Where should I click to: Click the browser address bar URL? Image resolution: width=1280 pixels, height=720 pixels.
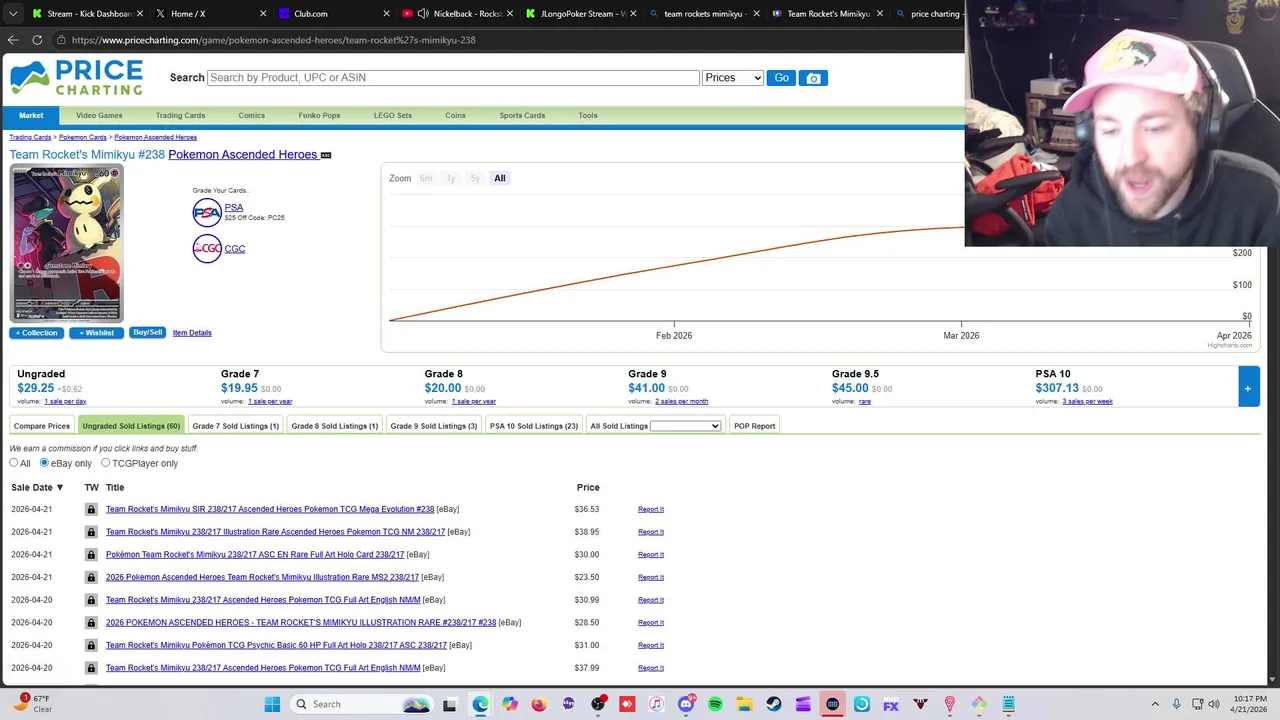click(x=273, y=40)
